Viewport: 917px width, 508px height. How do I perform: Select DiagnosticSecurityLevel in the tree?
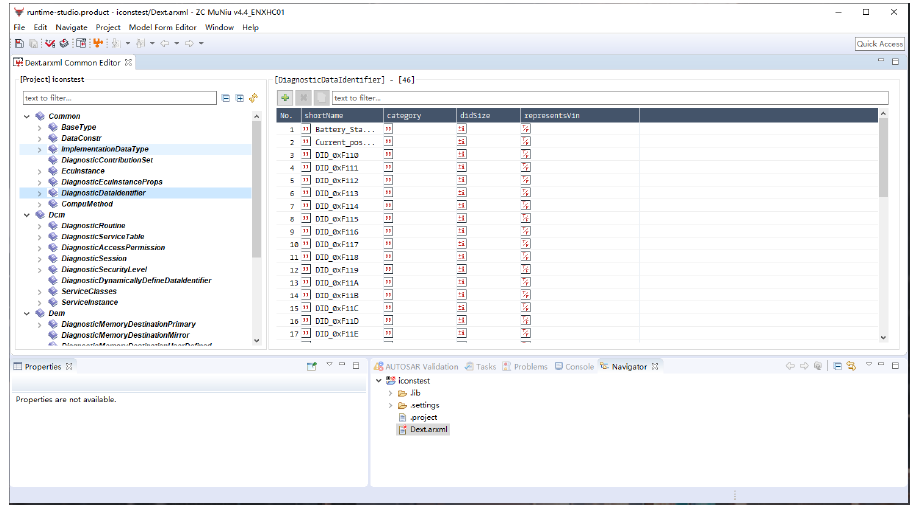[104, 269]
